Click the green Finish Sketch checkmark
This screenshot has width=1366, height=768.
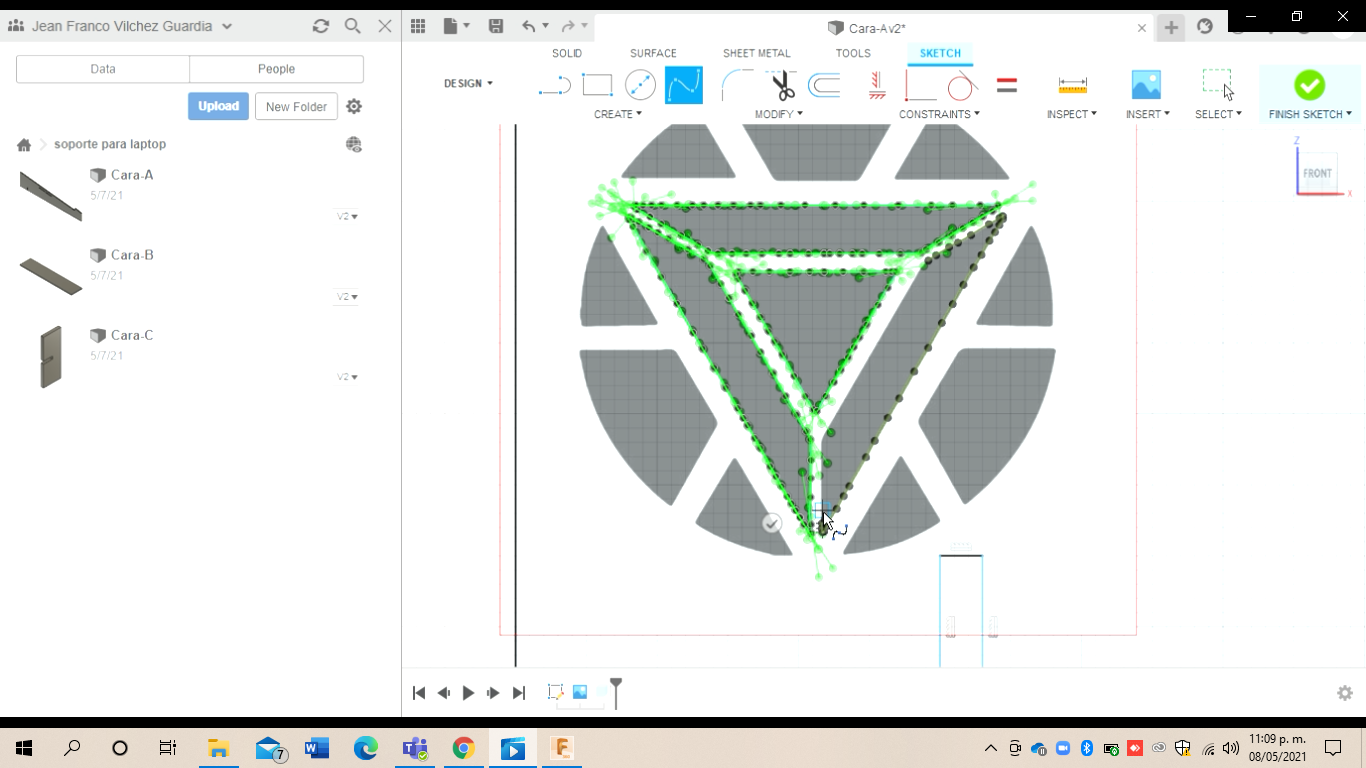(x=1309, y=85)
